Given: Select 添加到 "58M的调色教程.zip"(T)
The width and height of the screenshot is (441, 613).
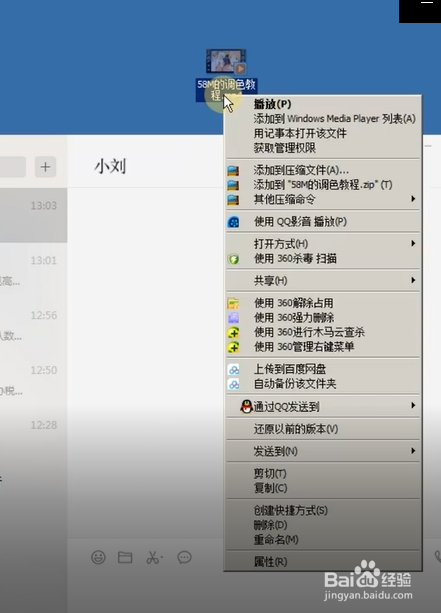Looking at the screenshot, I should click(x=323, y=185).
